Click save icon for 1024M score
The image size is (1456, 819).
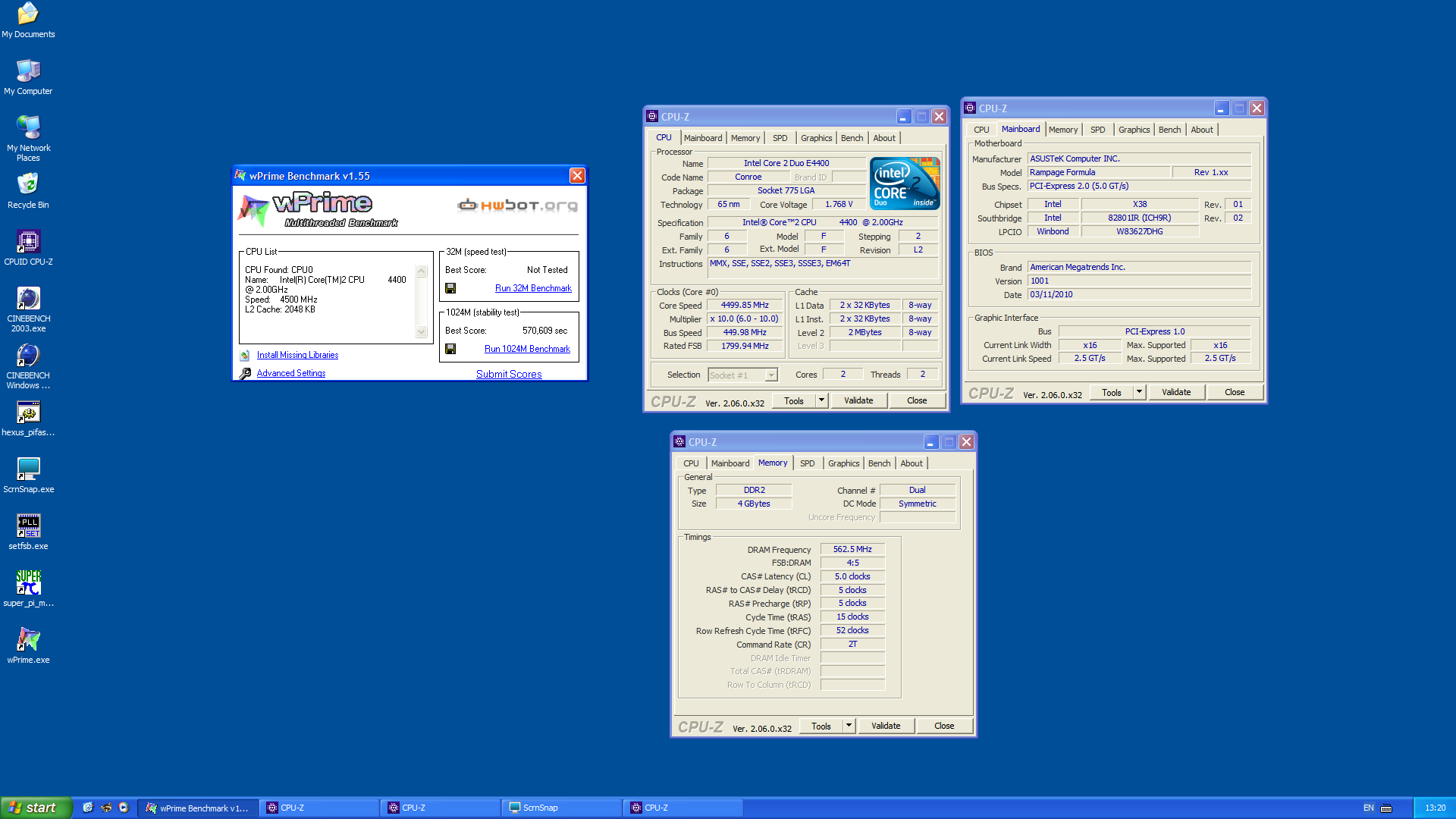450,349
